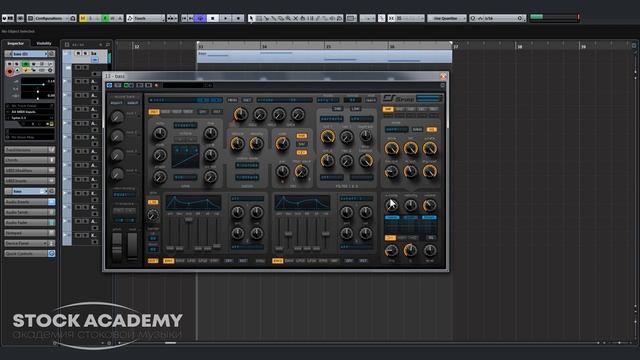Select the orange ENV1 tab at bottom
Image resolution: width=640 pixels, height=360 pixels.
[x=168, y=261]
